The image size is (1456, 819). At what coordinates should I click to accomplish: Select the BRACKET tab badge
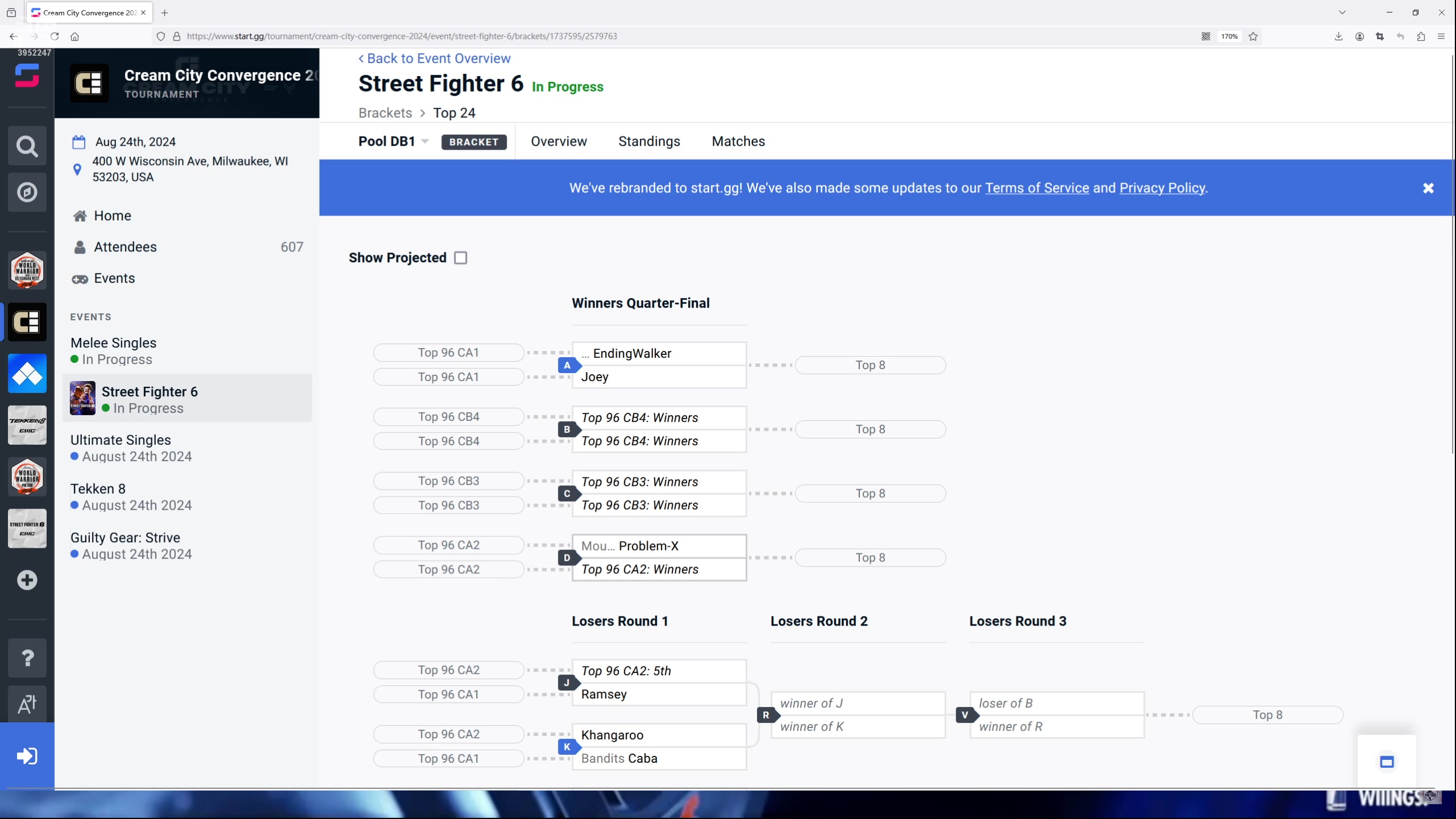click(x=474, y=142)
